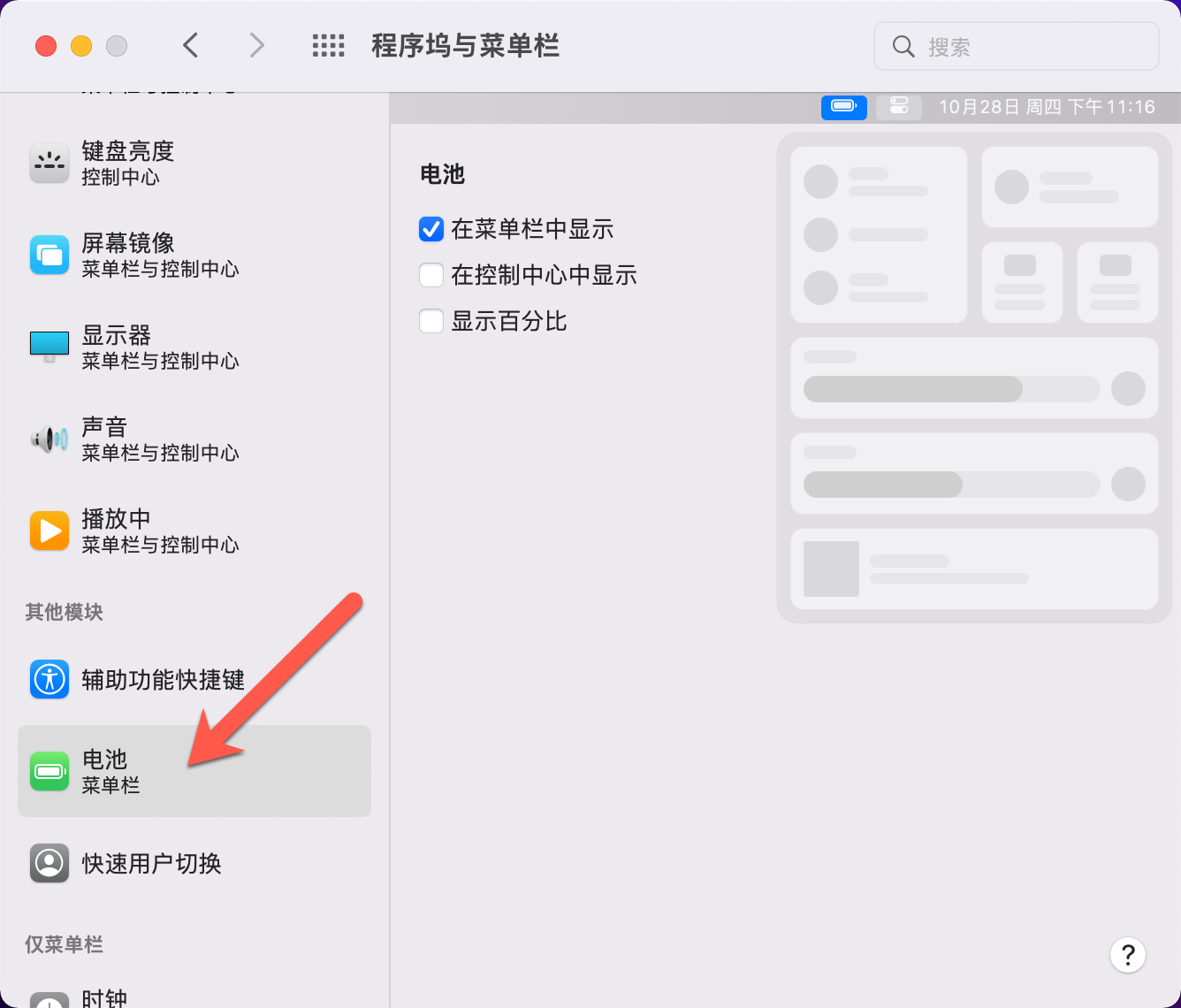Click the 其他模块 section header
Screen dimensions: 1181x1008
64,612
